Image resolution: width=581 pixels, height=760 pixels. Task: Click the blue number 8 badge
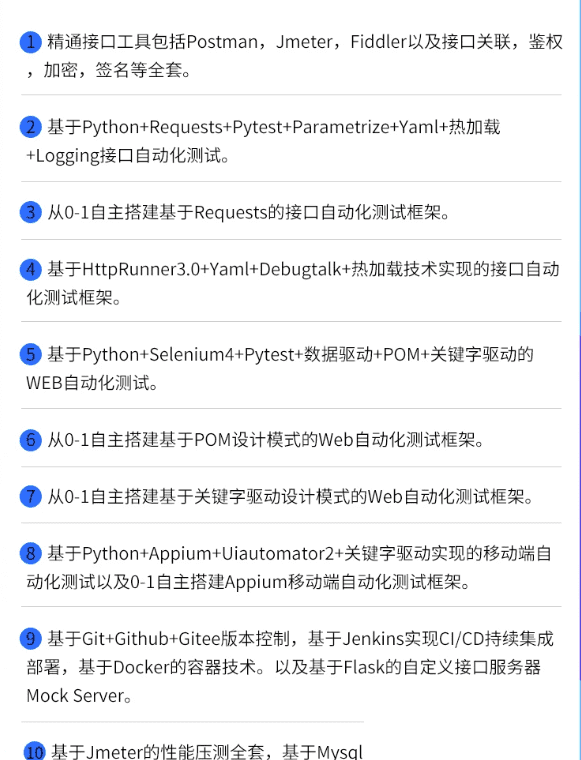click(31, 554)
